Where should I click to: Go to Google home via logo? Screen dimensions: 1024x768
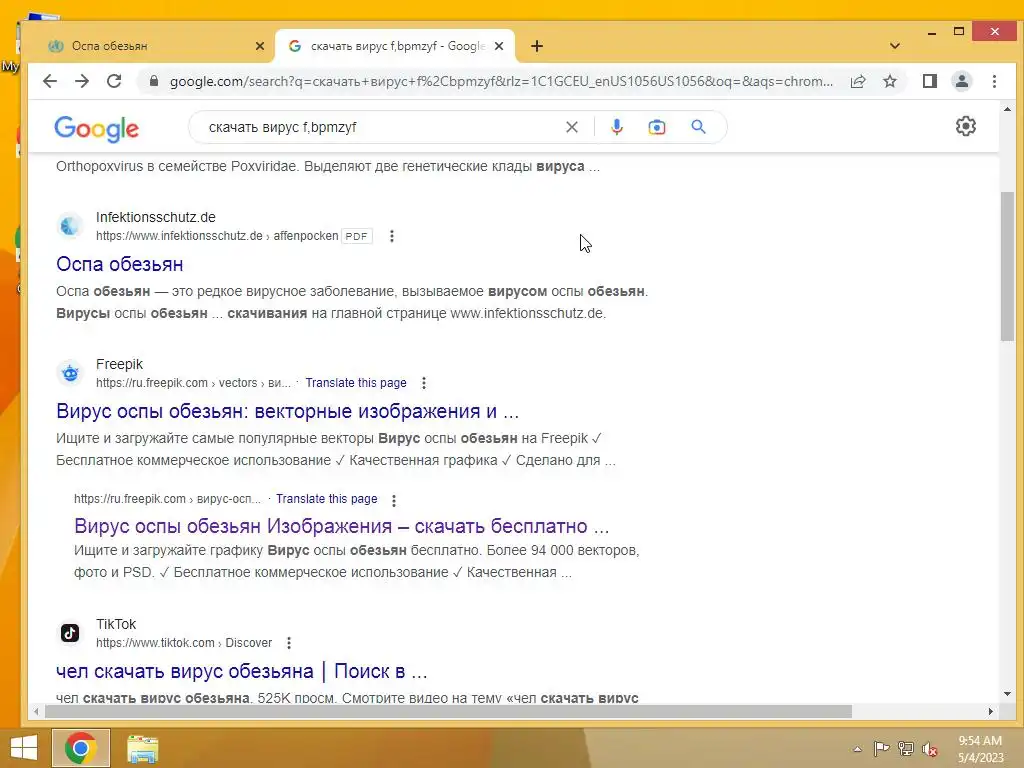click(97, 129)
